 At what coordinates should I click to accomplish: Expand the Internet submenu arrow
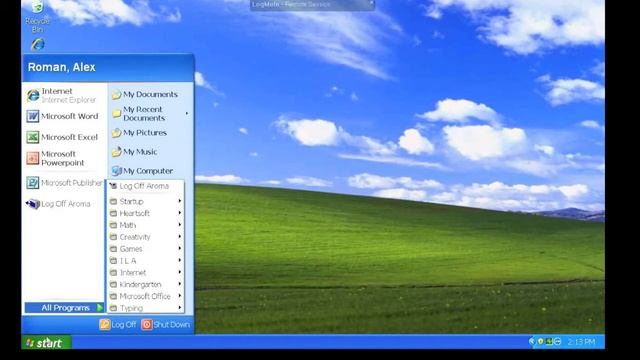[180, 272]
